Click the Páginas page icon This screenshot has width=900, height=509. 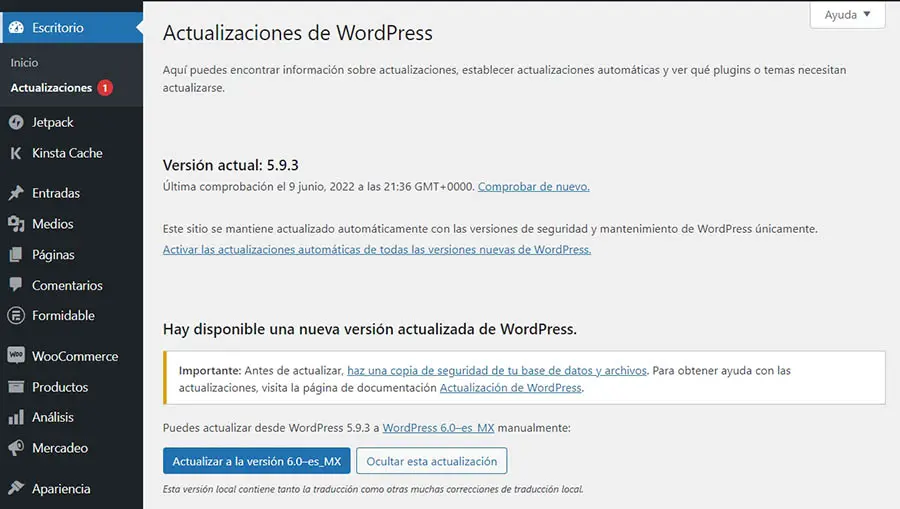(16, 255)
